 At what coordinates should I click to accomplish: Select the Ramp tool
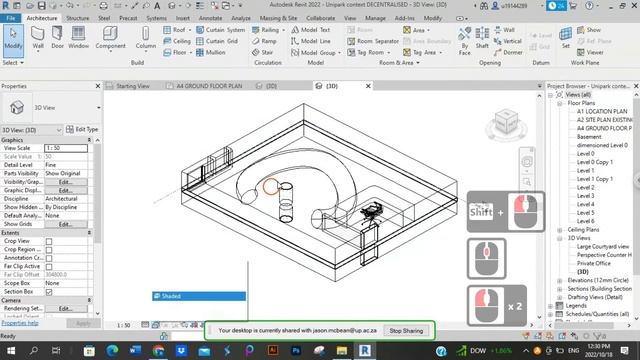pos(264,41)
